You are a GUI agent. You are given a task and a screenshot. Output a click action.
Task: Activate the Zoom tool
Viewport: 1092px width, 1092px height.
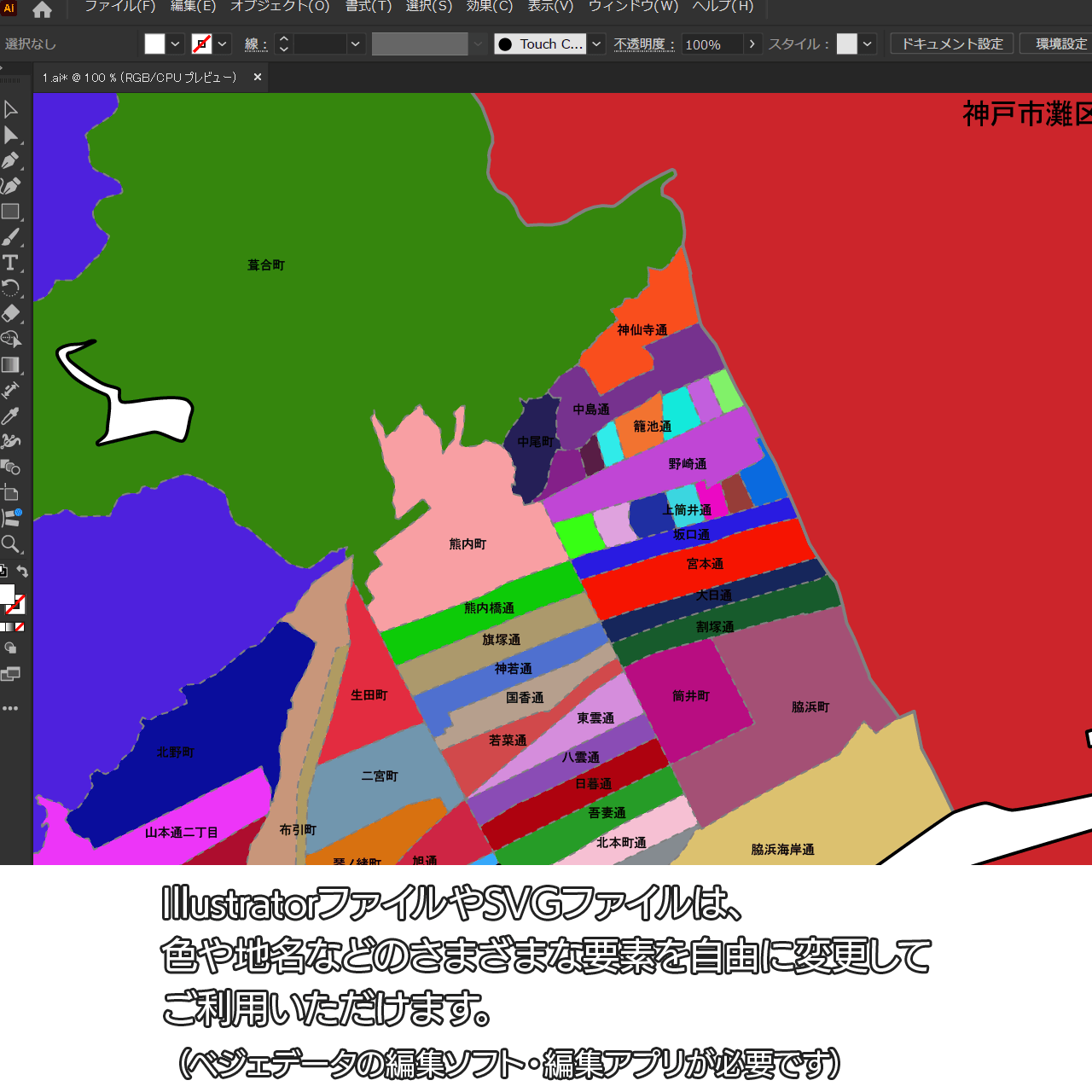pos(11,544)
